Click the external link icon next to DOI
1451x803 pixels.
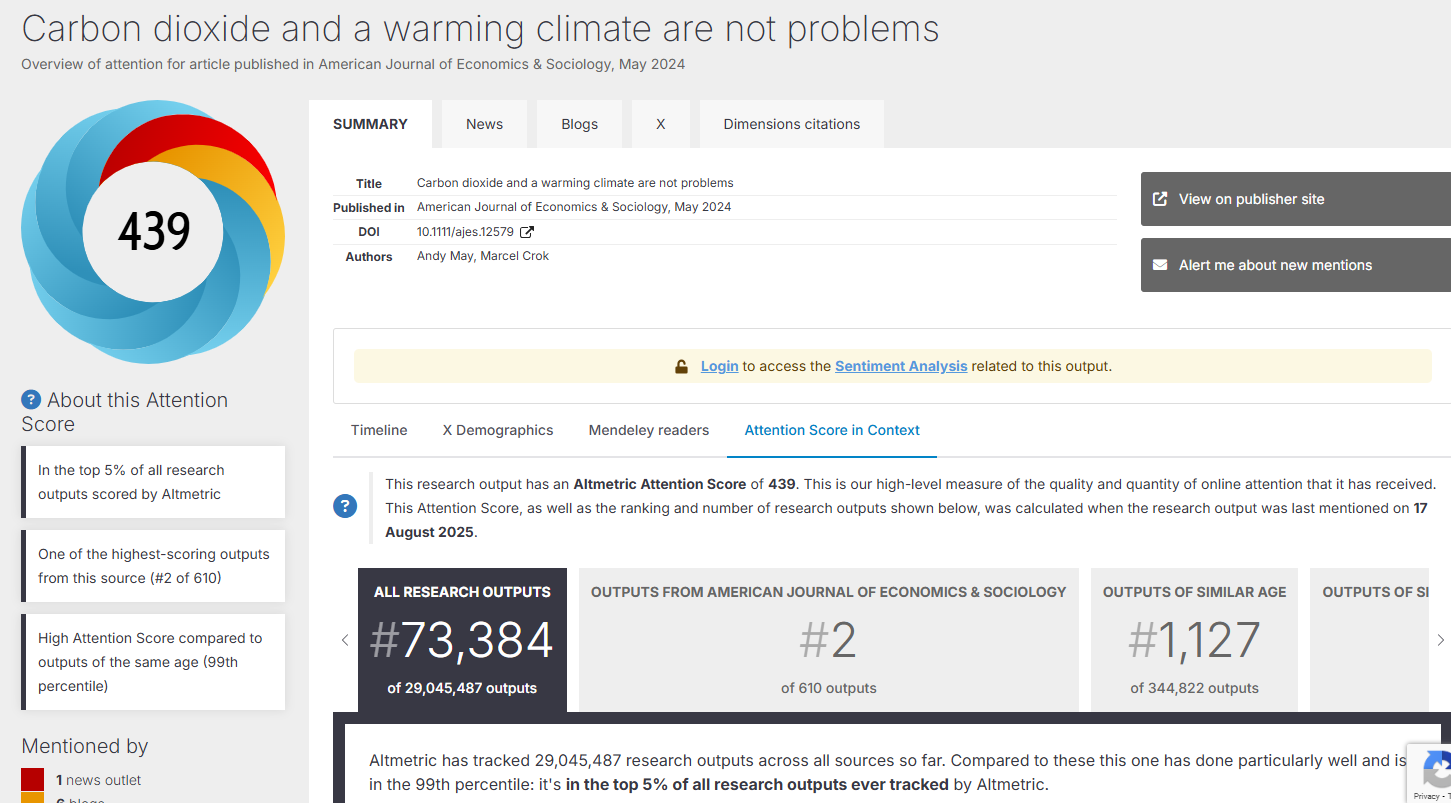(x=527, y=232)
